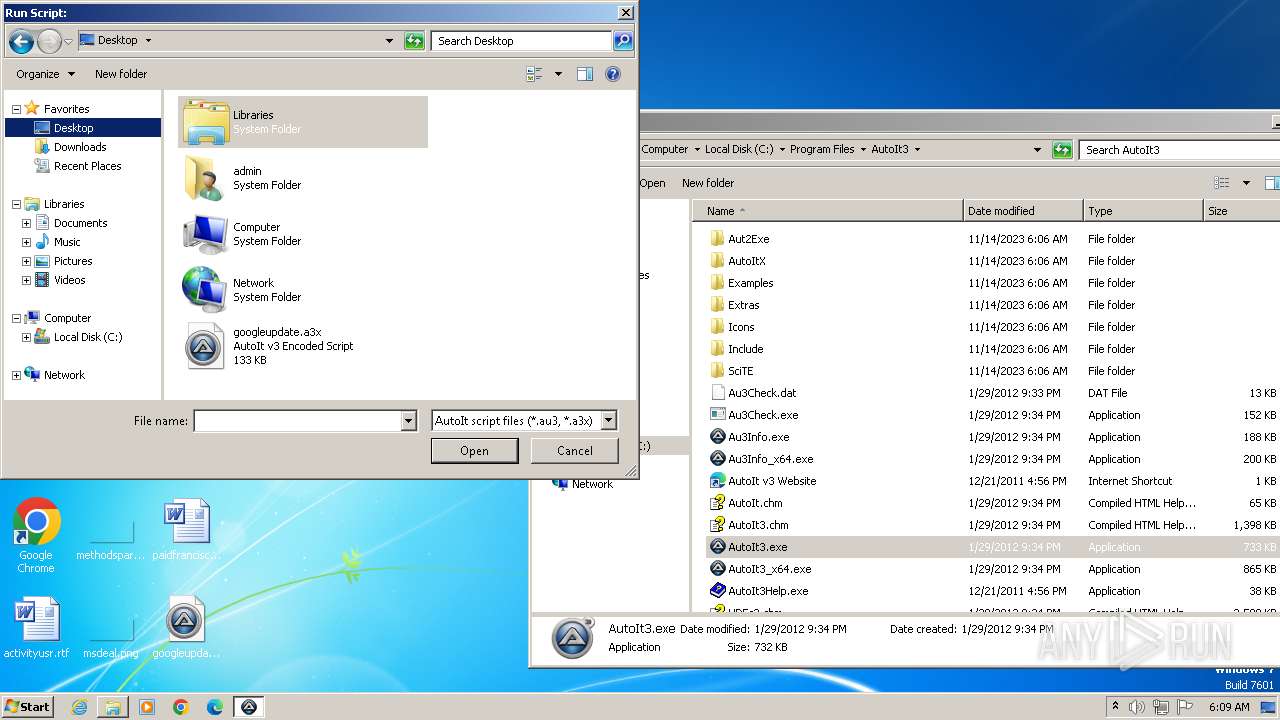Click Search Desktop field
The width and height of the screenshot is (1280, 720).
tap(522, 41)
